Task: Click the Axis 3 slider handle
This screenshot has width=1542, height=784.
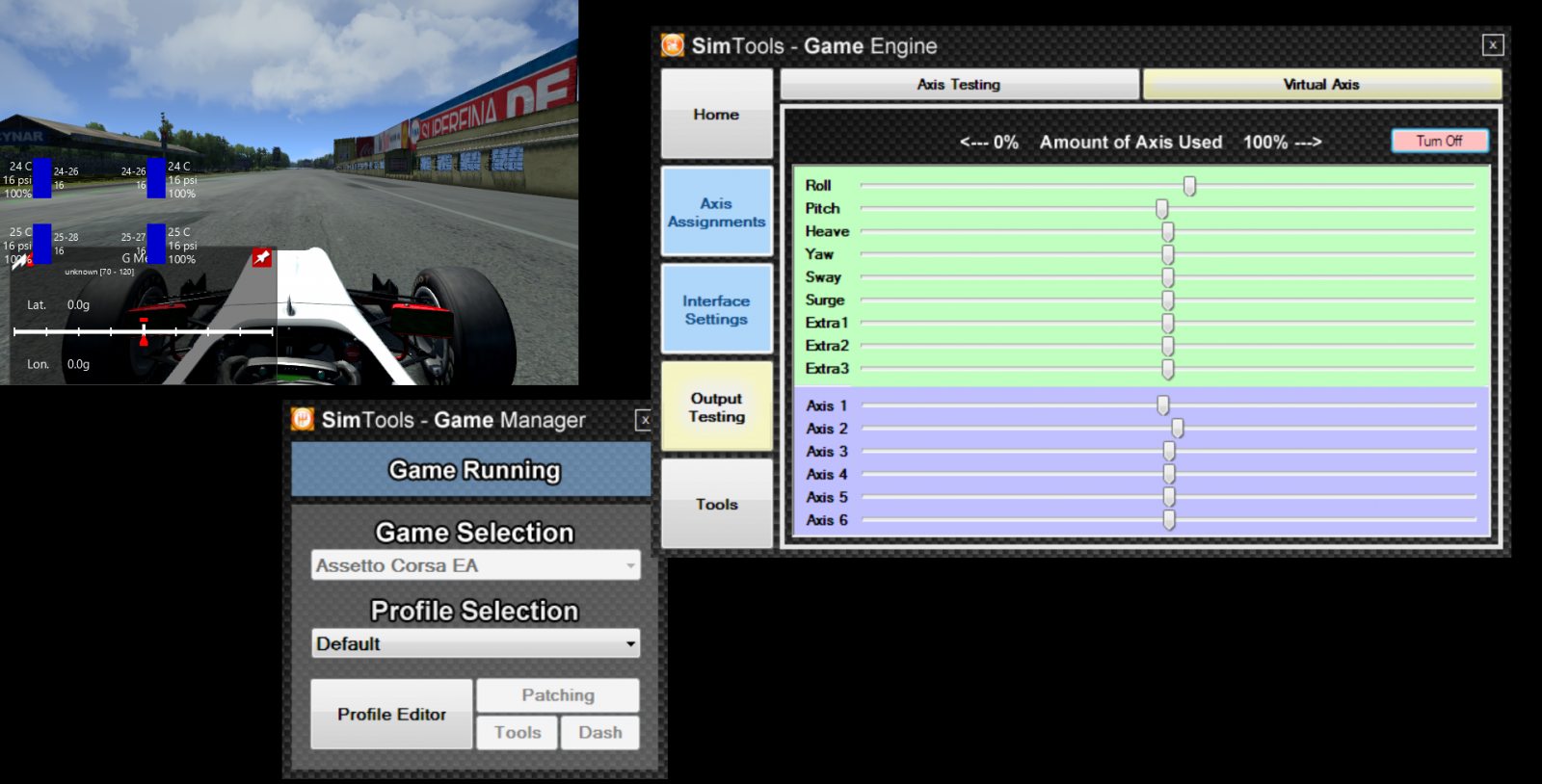Action: click(x=1169, y=452)
